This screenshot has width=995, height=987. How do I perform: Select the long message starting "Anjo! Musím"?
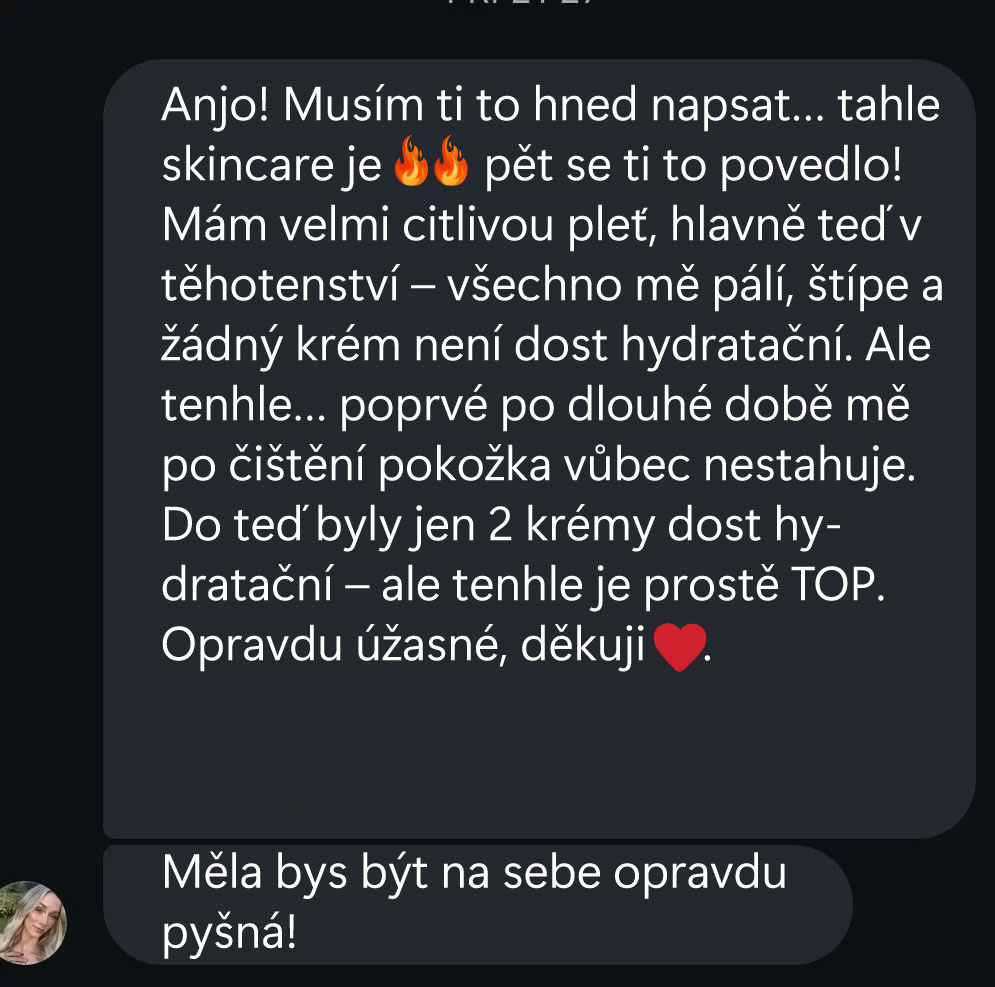pos(539,449)
